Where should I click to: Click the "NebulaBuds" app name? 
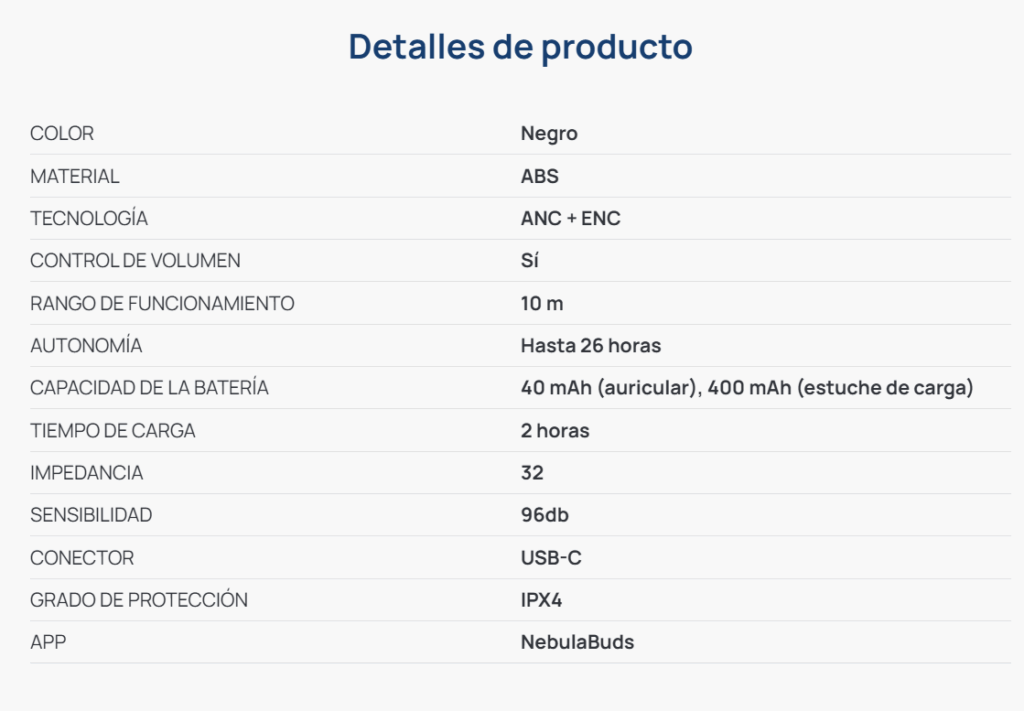pos(577,642)
